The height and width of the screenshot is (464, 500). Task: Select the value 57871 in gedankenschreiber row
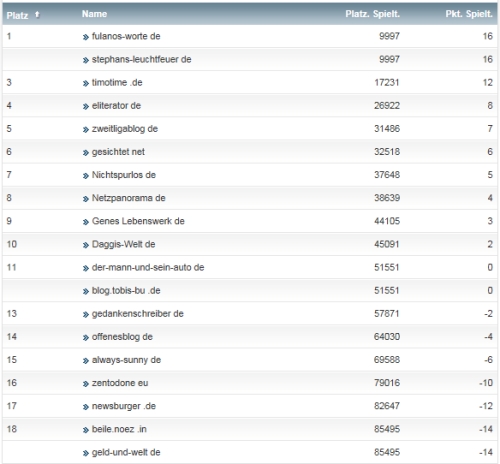[x=387, y=313]
